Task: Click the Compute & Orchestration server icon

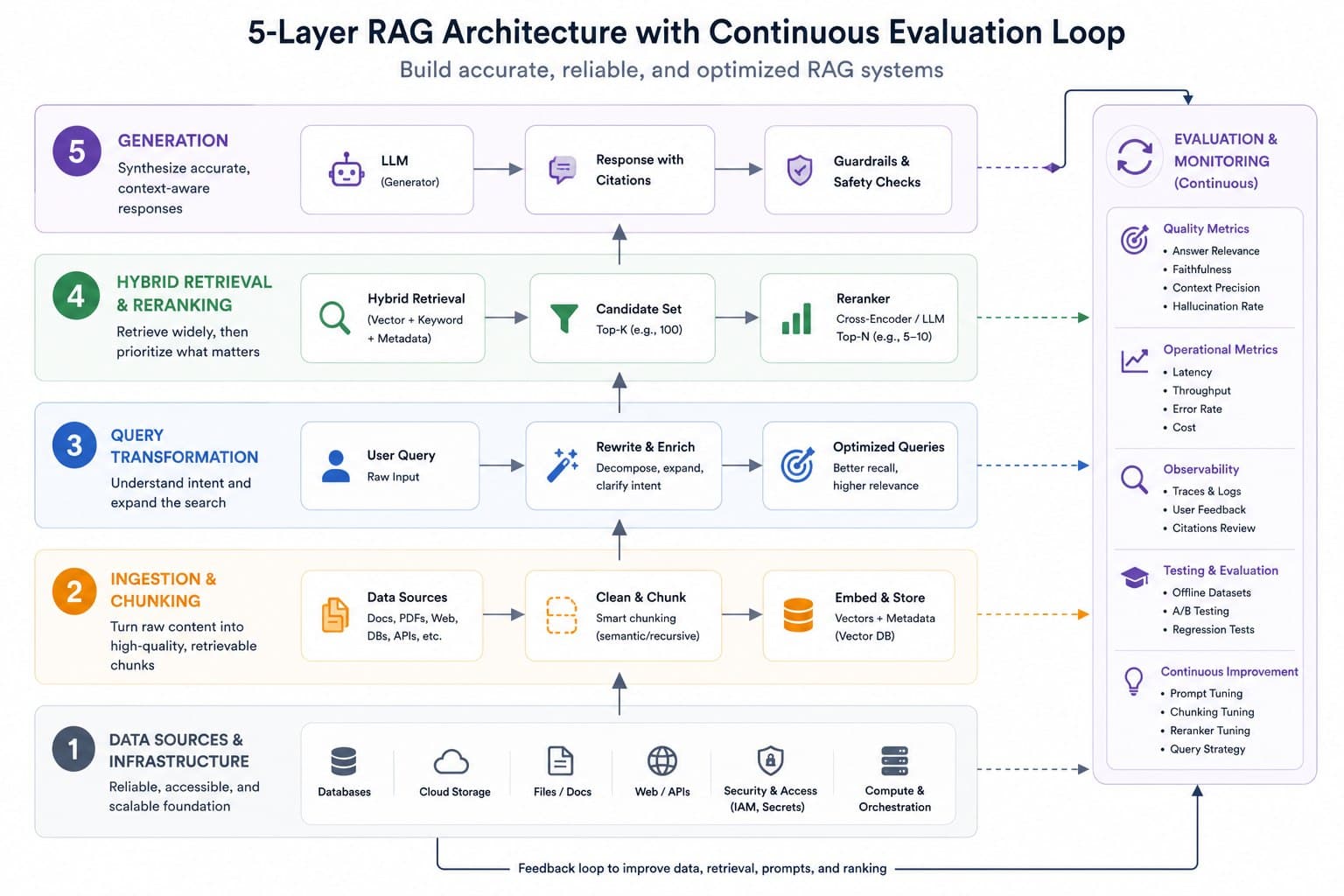Action: 894,761
